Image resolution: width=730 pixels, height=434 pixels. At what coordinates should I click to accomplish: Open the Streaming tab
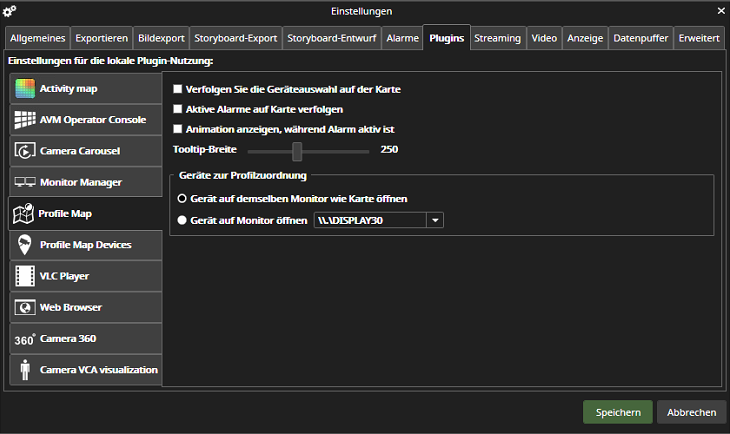point(498,38)
